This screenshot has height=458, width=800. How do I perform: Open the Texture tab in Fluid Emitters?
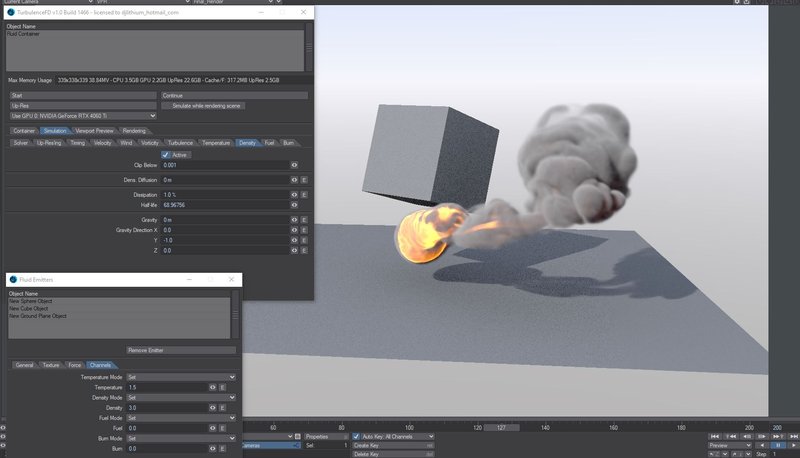click(x=51, y=365)
